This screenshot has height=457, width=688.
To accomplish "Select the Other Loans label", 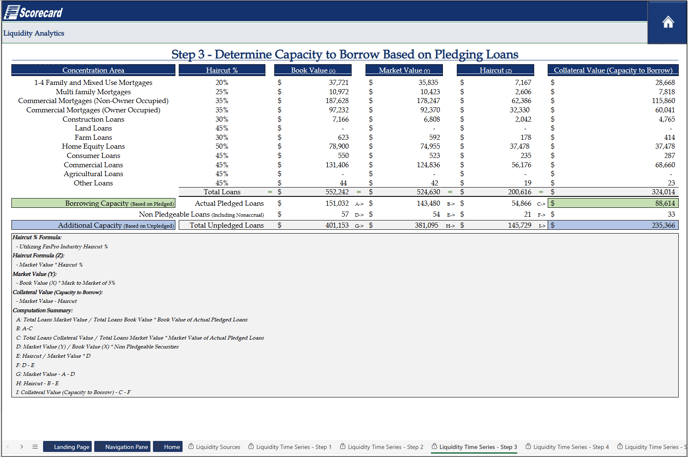I will click(x=93, y=183).
